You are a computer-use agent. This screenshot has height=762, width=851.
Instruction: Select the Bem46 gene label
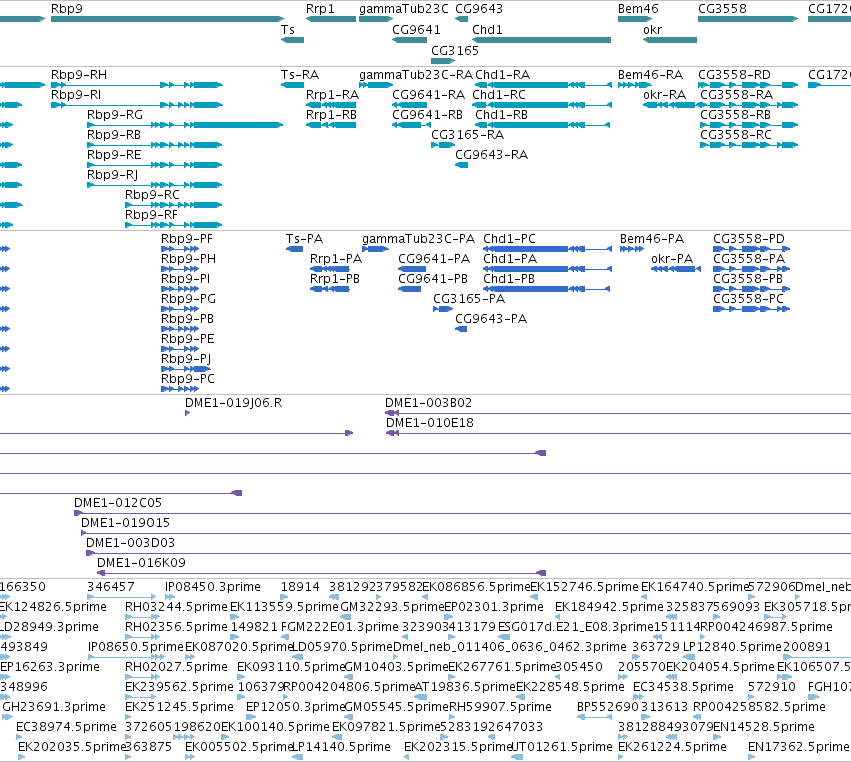638,9
